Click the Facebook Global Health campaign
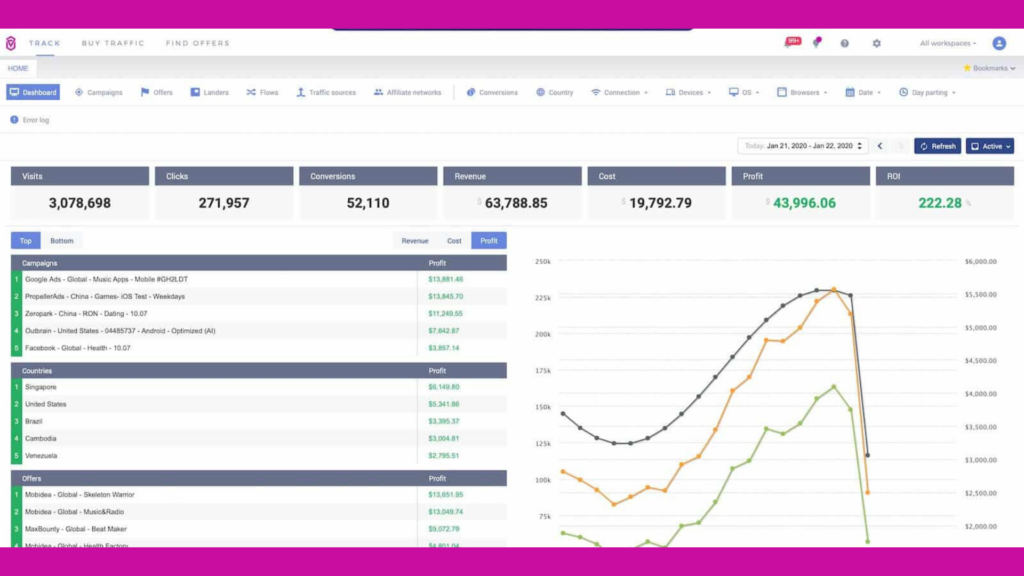 pyautogui.click(x=259, y=348)
